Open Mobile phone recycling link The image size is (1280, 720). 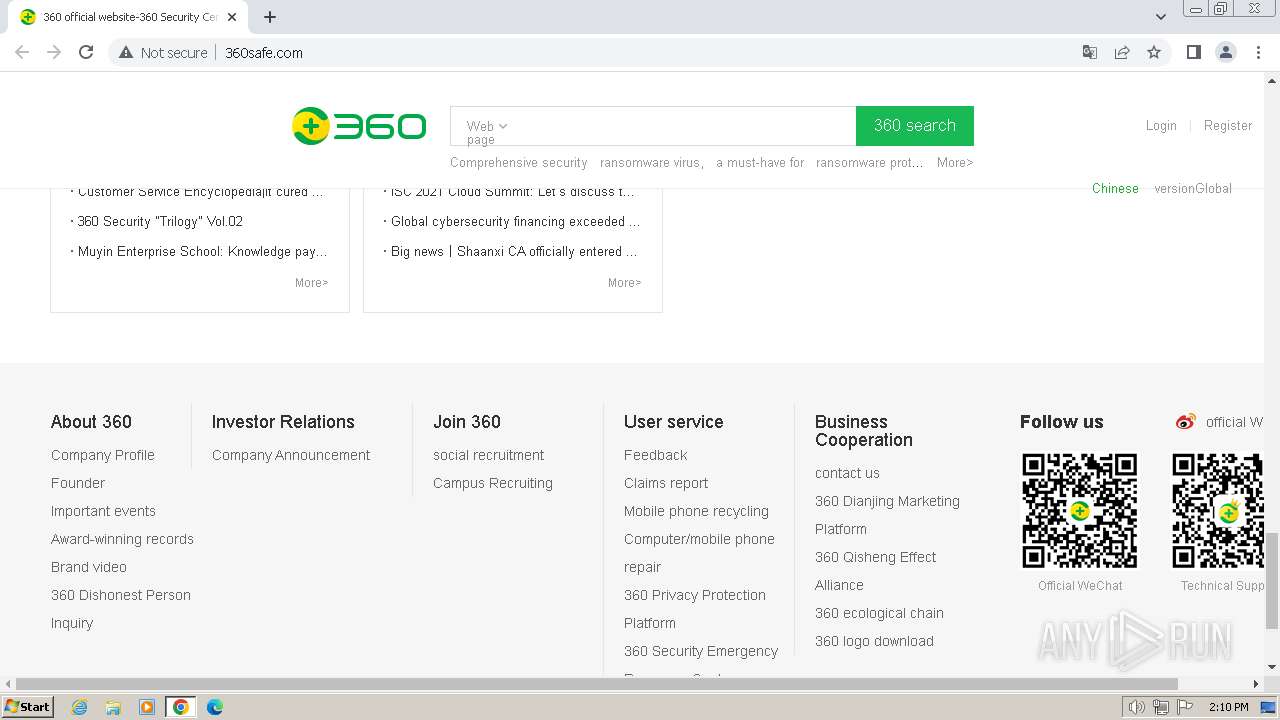pyautogui.click(x=696, y=511)
